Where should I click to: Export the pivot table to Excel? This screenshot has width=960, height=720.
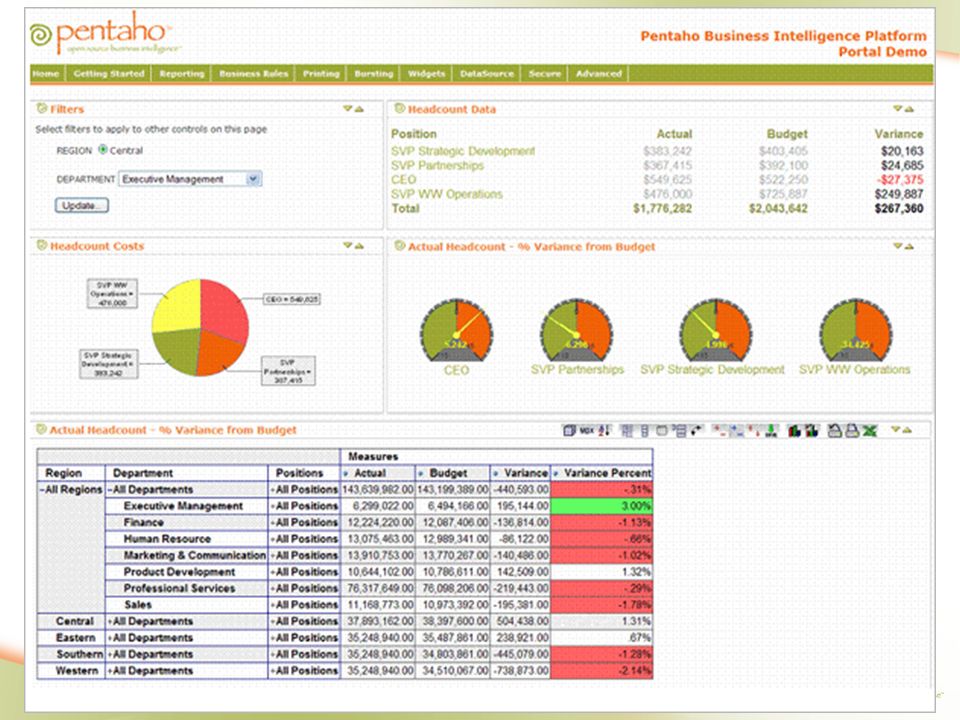(x=869, y=431)
